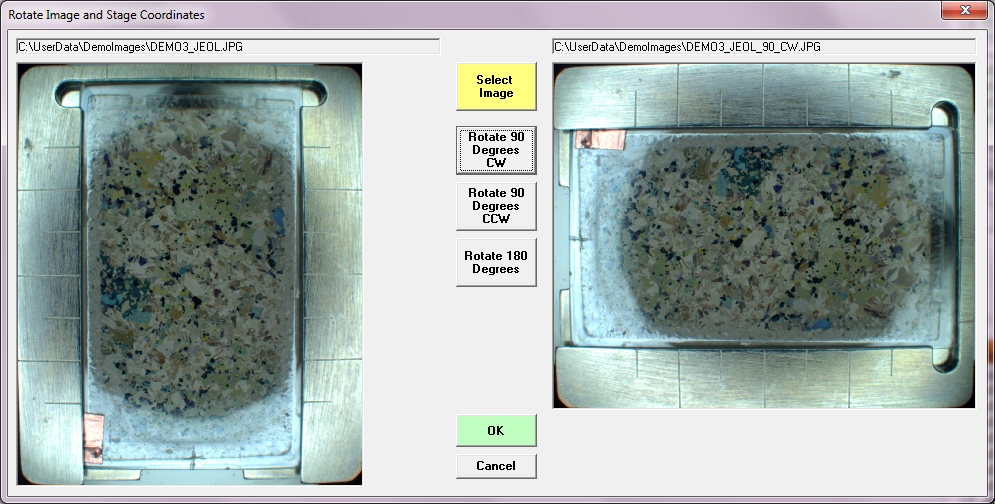Click the yellow Select Image button
Screen dimensions: 995x504
pos(496,87)
